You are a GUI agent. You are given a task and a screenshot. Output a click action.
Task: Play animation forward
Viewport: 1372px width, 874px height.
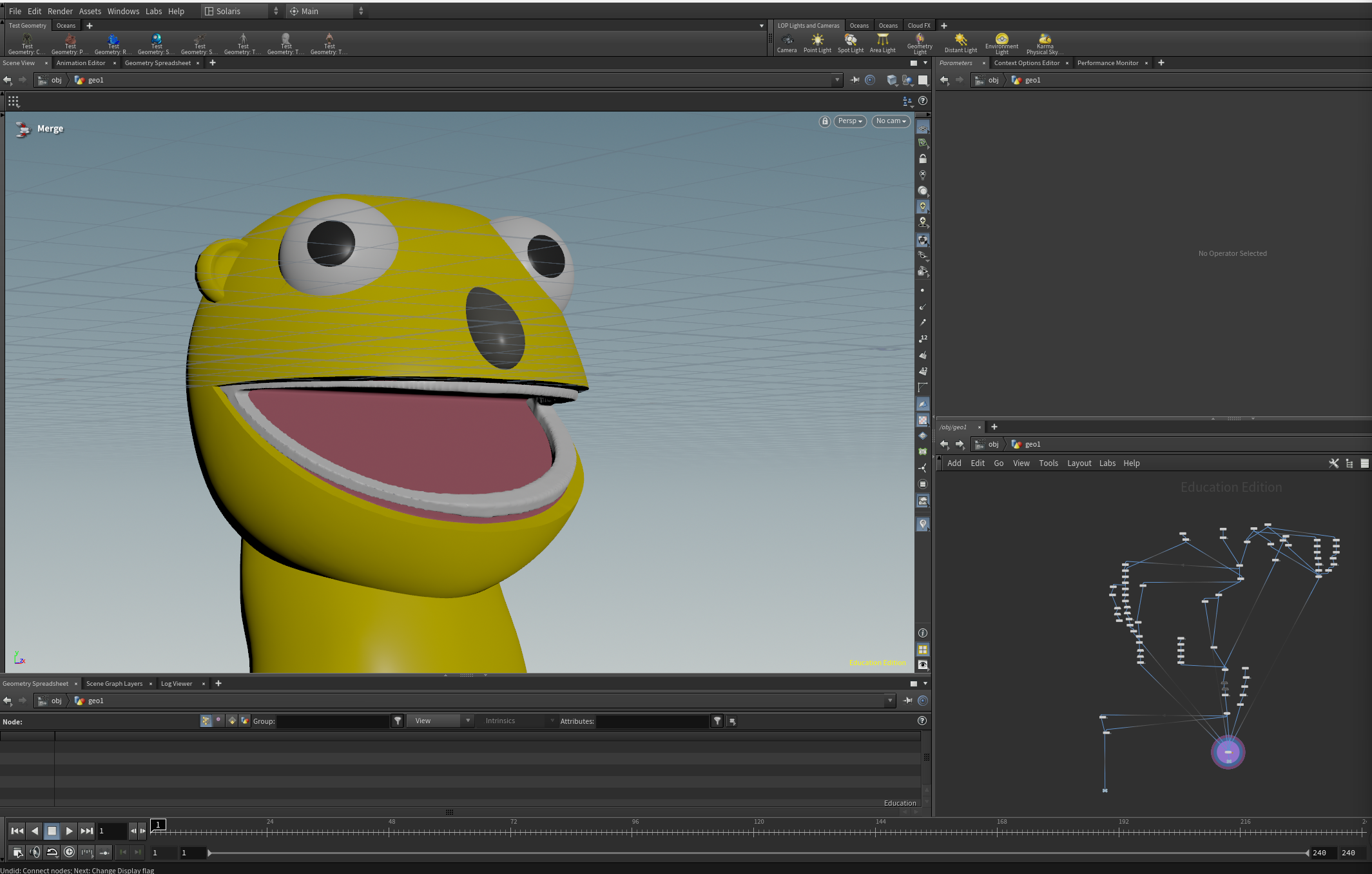(69, 831)
